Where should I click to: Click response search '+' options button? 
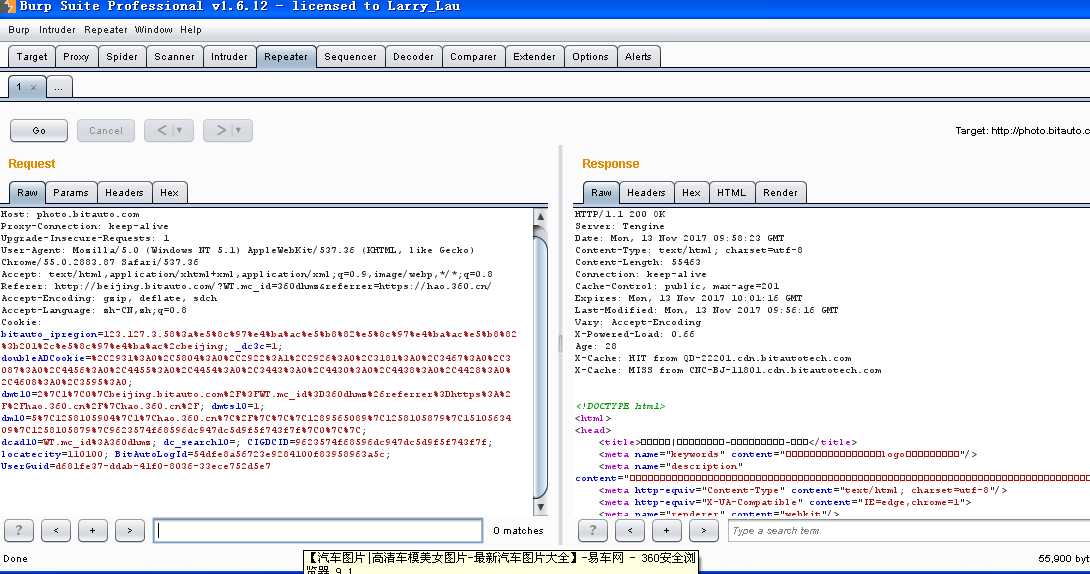point(667,530)
